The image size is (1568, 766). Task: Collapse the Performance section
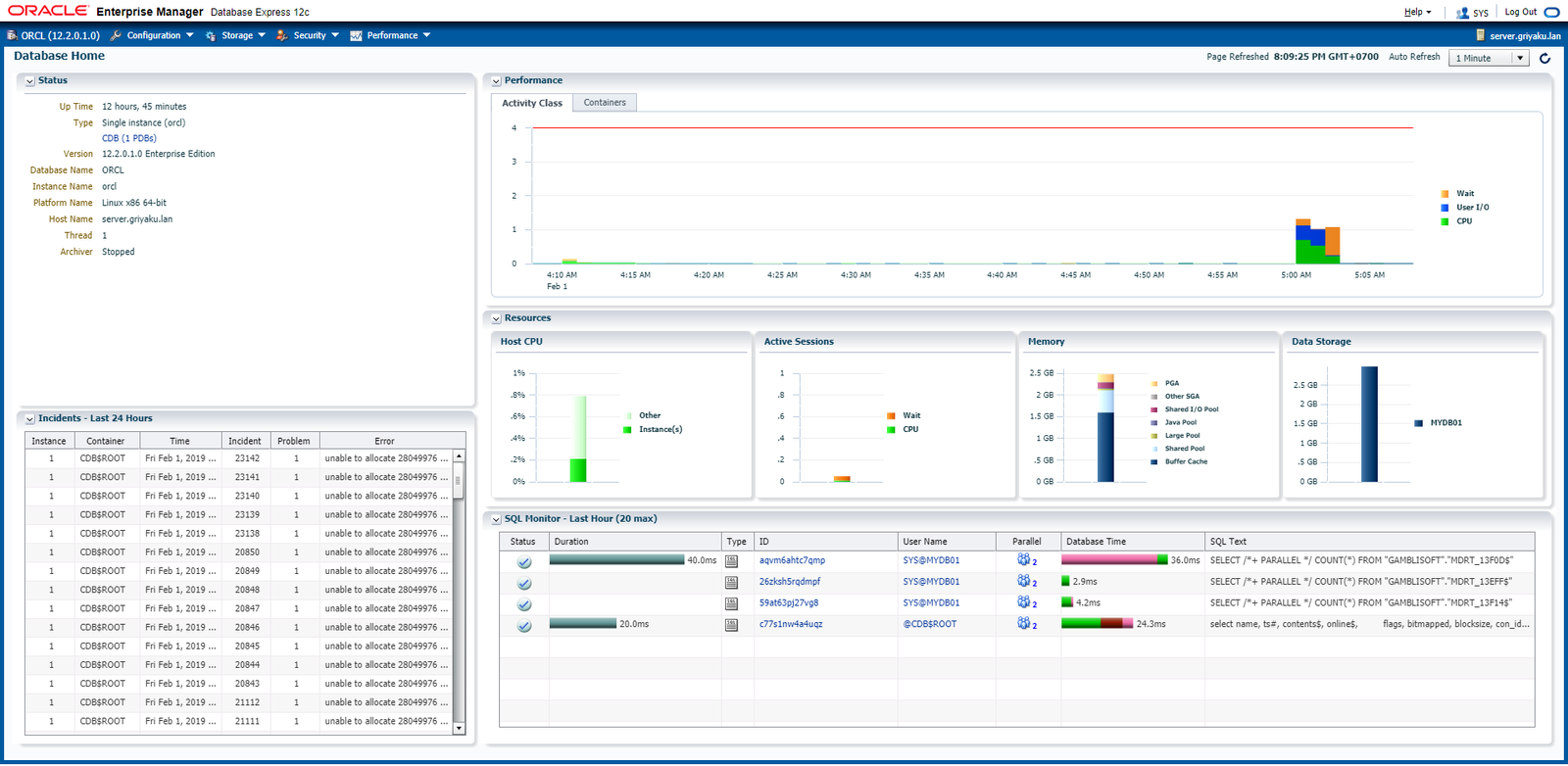[496, 81]
